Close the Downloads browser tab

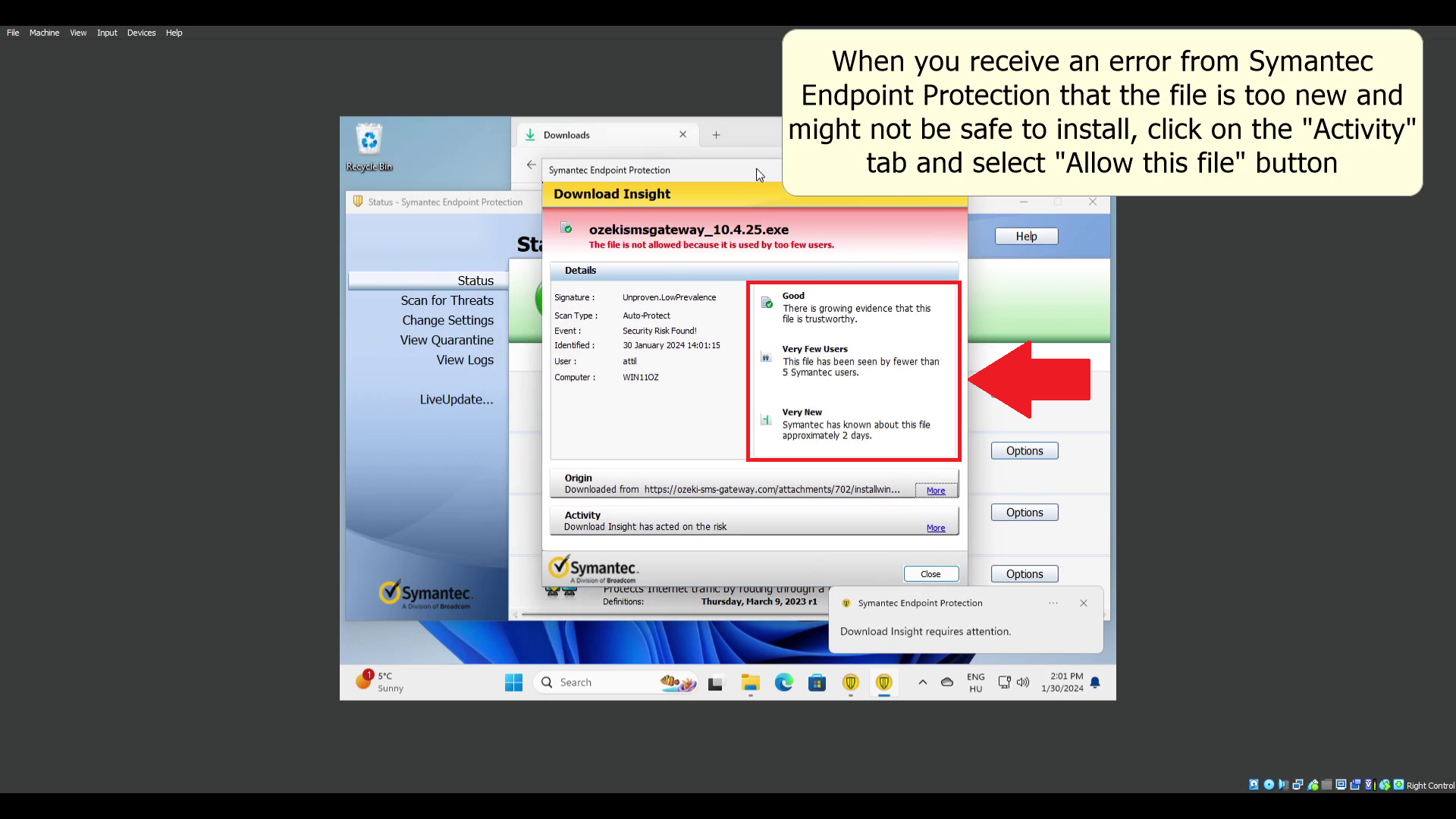click(682, 134)
